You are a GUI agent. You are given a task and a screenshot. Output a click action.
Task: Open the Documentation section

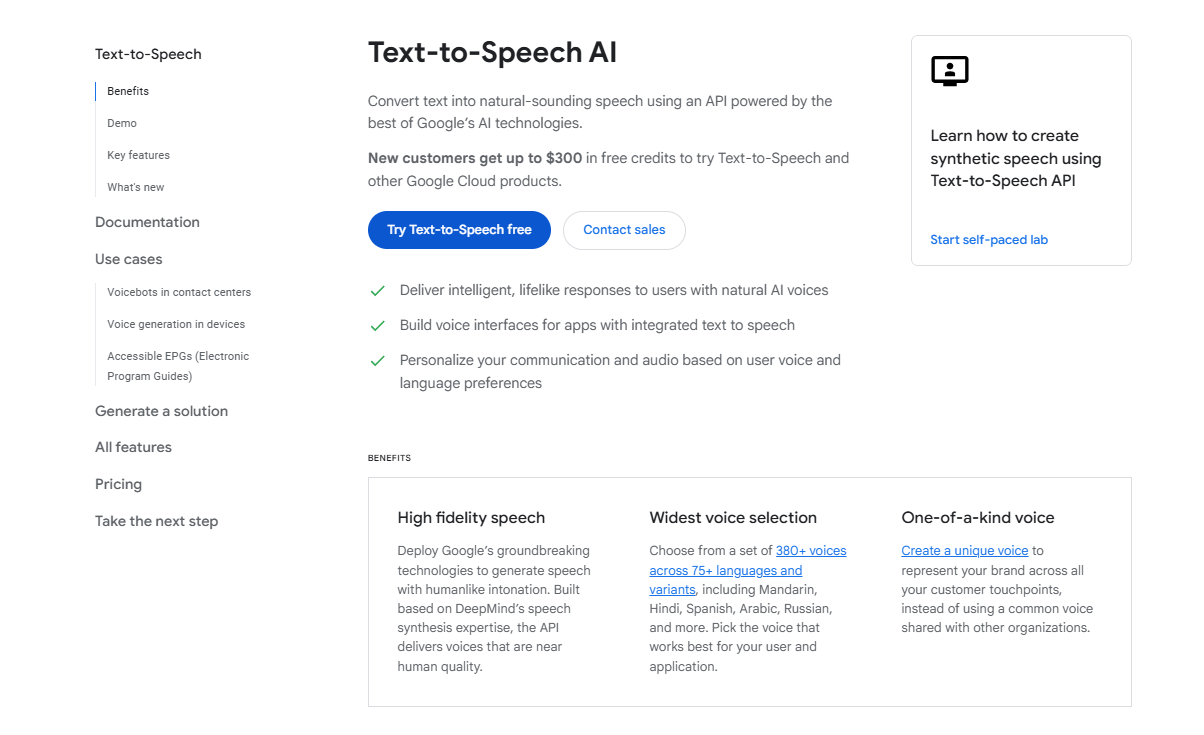(147, 222)
